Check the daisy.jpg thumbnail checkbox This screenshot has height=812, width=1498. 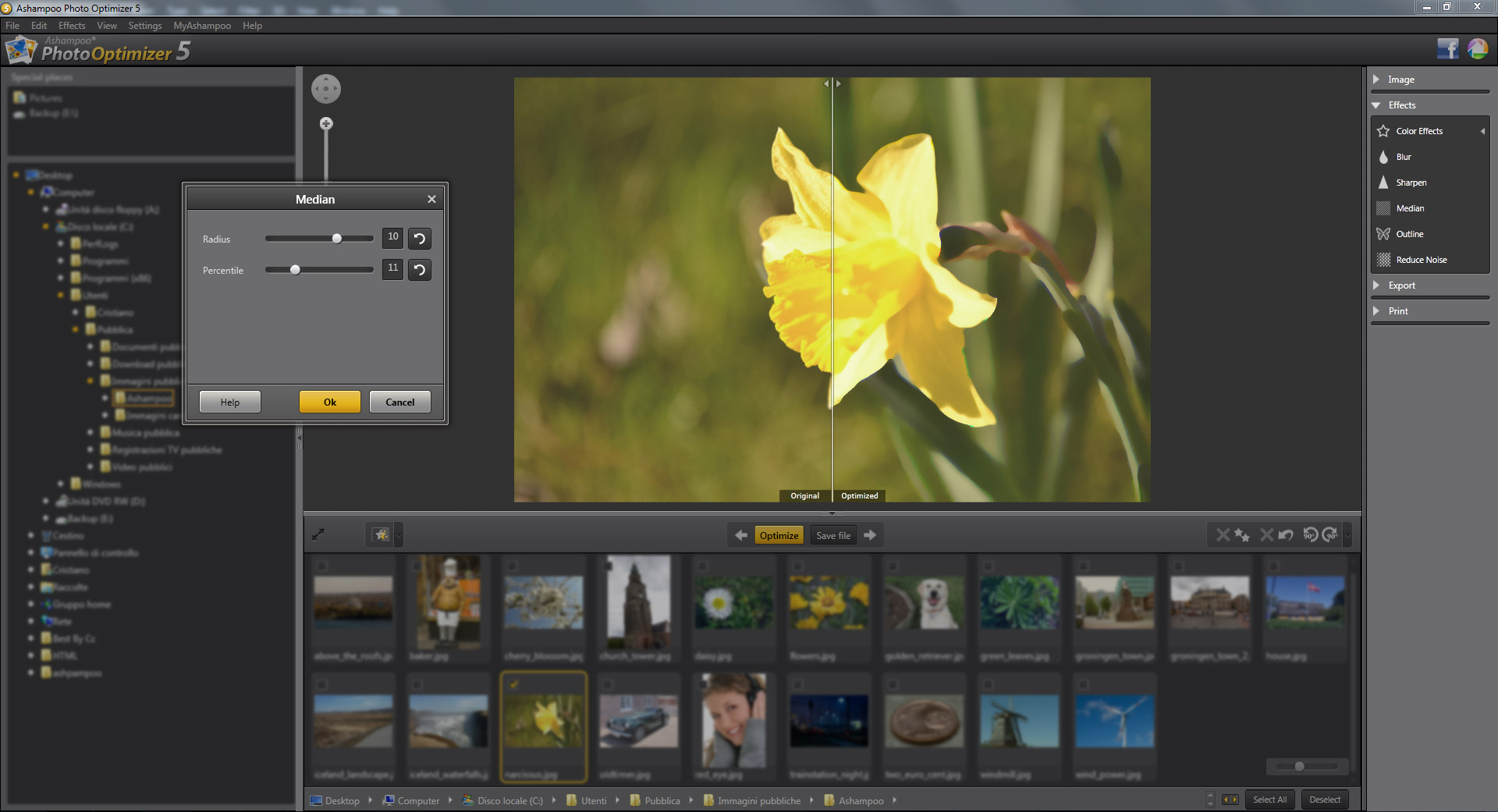tap(702, 566)
